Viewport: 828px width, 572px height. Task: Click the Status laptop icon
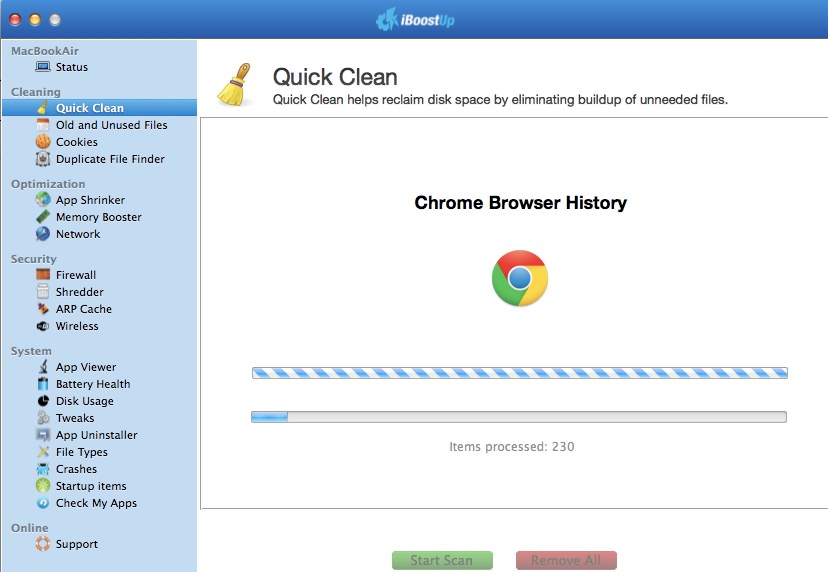coord(43,67)
